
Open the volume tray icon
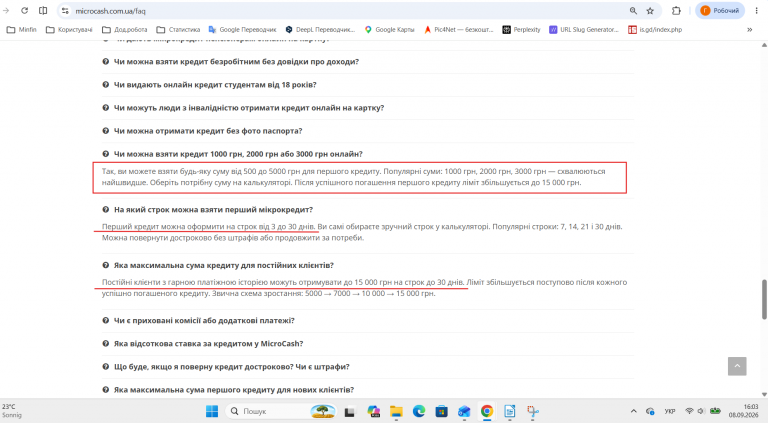click(701, 411)
